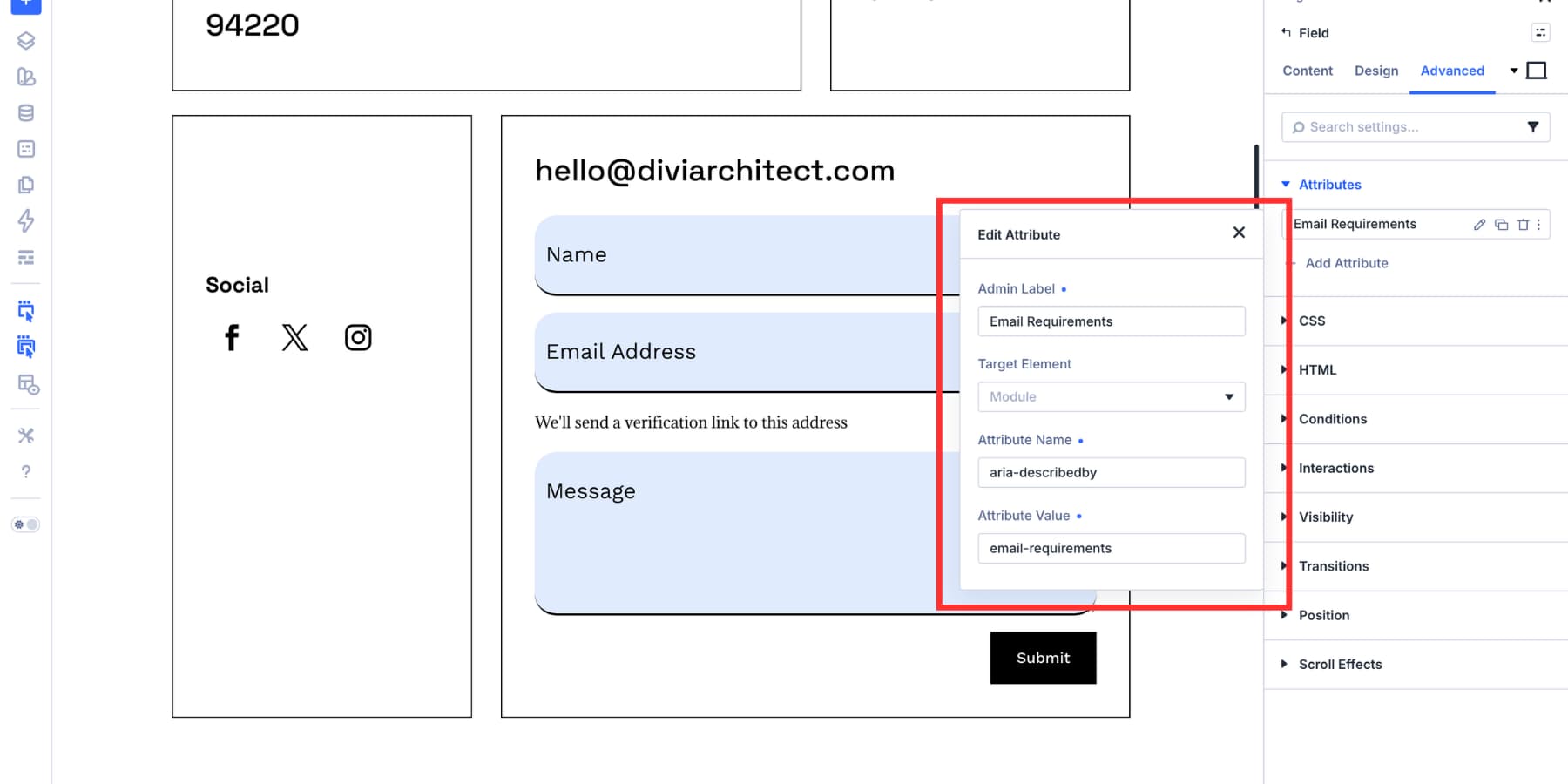Image resolution: width=1568 pixels, height=784 pixels.
Task: Select the Advanced tab
Action: (x=1452, y=71)
